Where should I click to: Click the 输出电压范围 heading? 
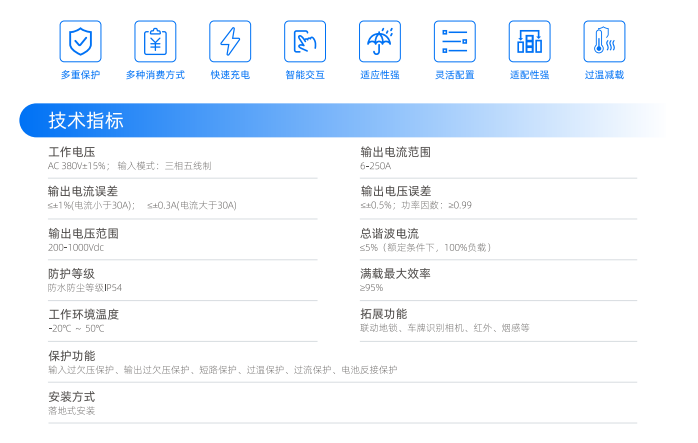[83, 233]
